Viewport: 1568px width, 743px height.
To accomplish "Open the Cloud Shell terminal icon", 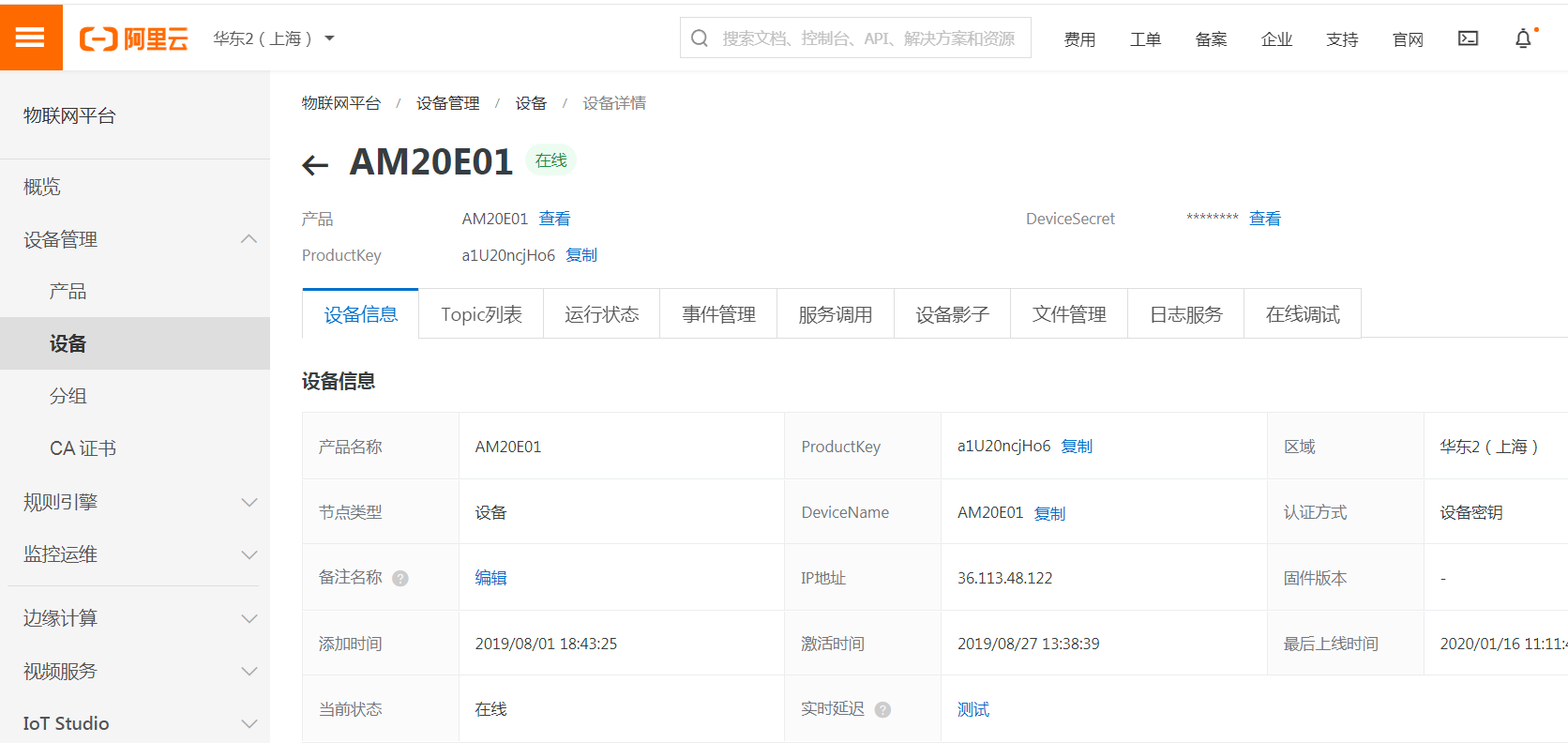I will tap(1468, 38).
